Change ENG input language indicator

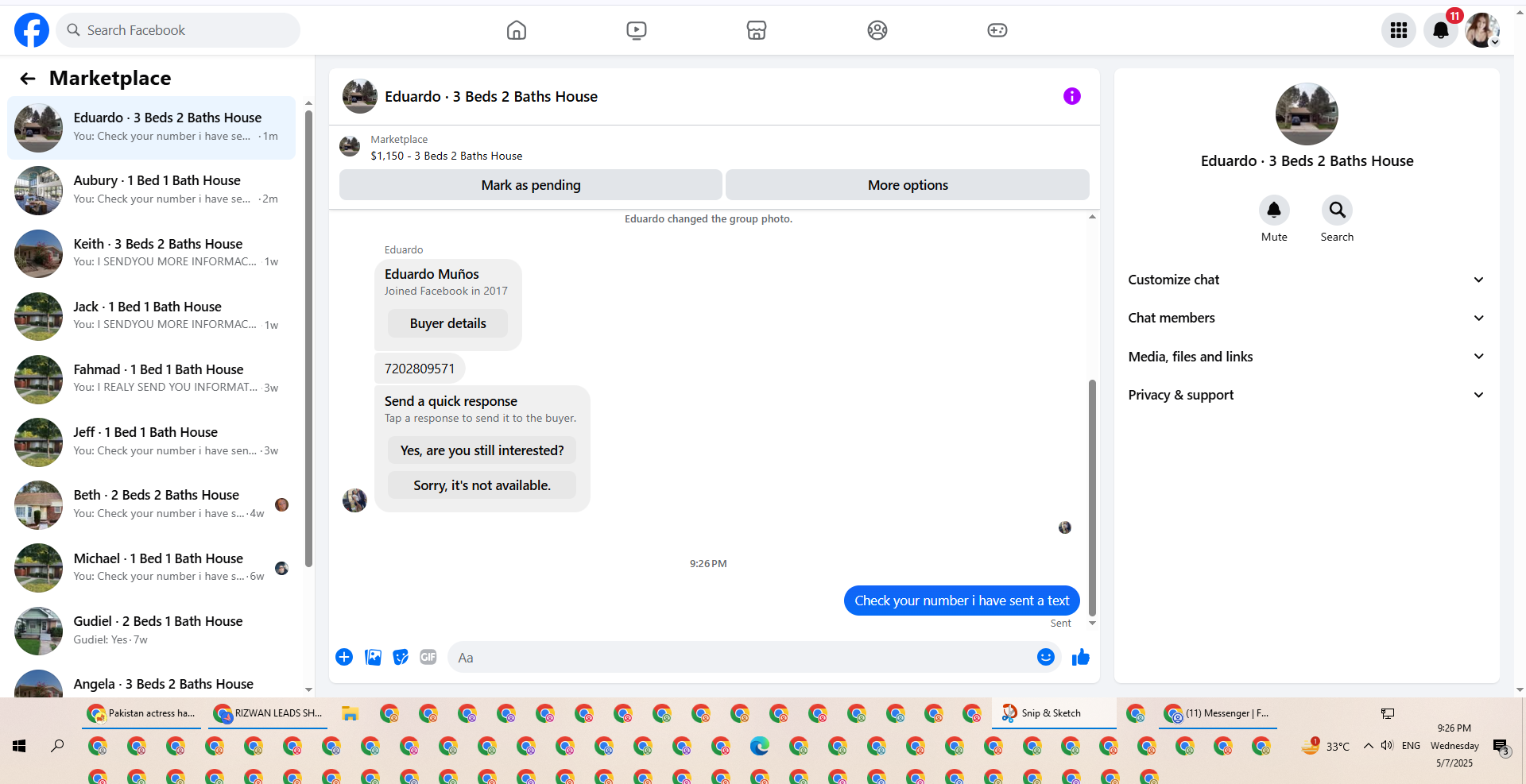1411,746
